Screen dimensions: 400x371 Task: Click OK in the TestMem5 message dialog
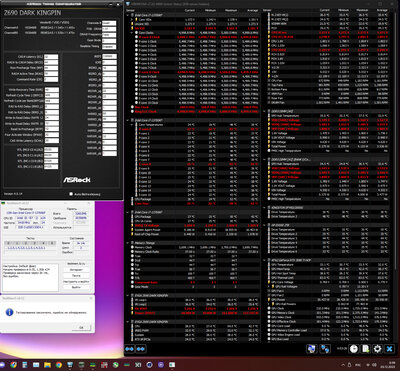(x=81, y=327)
